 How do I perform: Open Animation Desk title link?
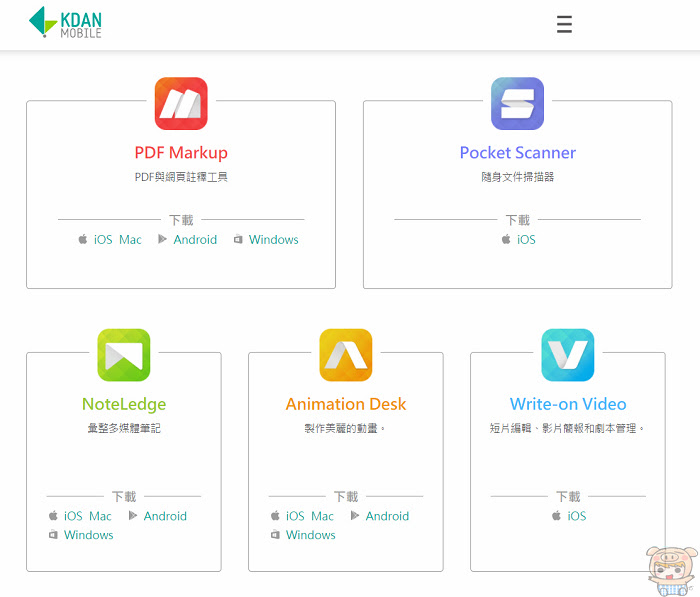coord(346,404)
